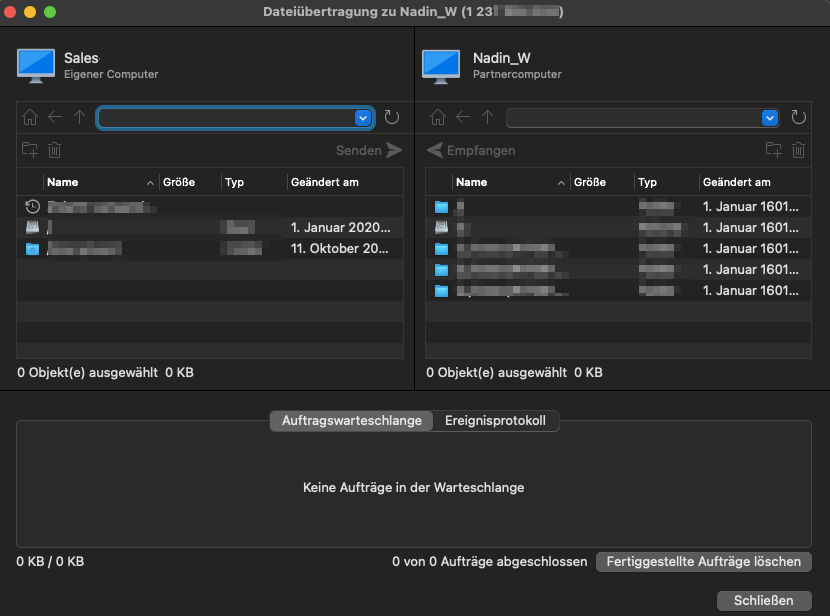Go up one folder in local pane
The image size is (830, 616).
click(x=79, y=117)
